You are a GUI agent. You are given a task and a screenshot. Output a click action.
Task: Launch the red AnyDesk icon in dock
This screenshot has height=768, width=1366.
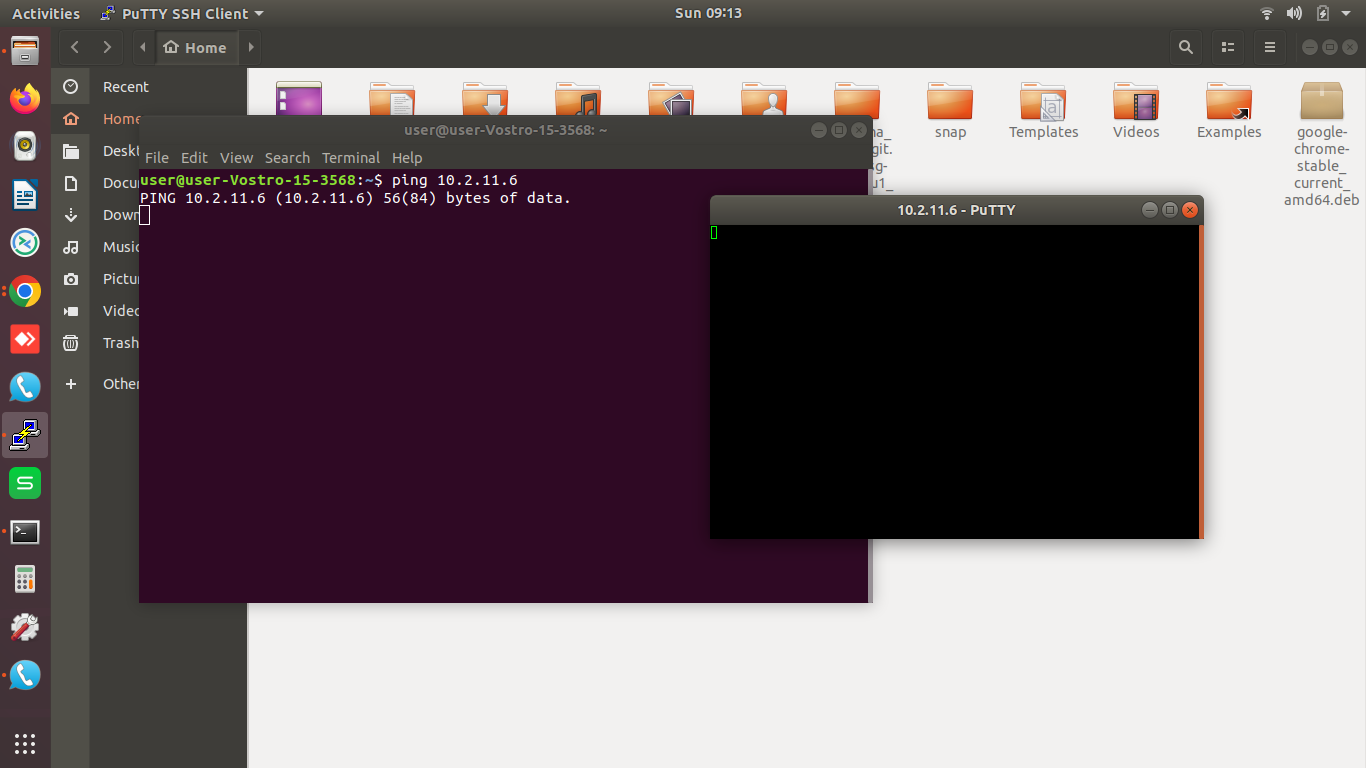pos(25,339)
